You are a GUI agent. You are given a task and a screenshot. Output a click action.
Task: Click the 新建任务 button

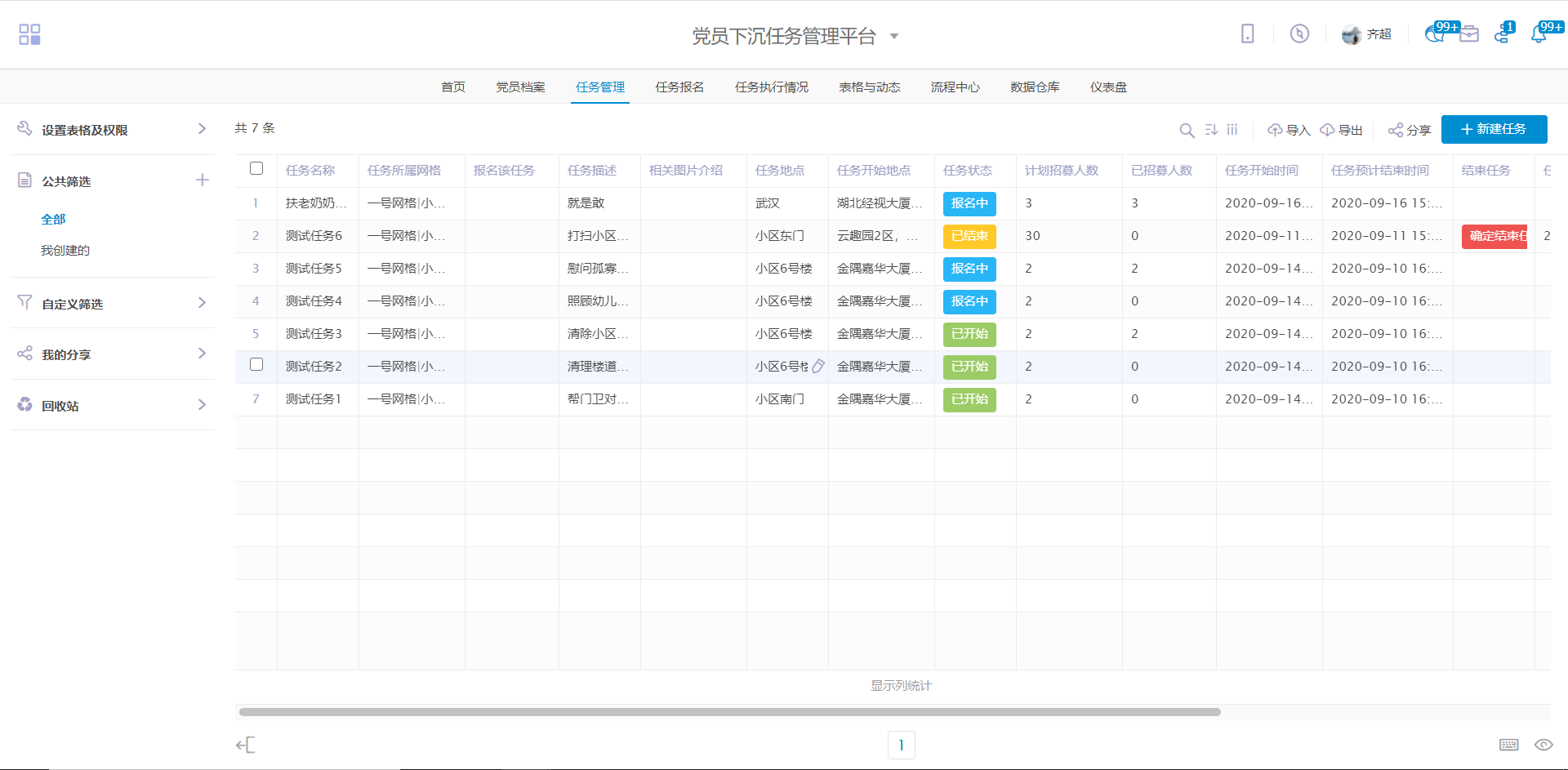click(1493, 129)
